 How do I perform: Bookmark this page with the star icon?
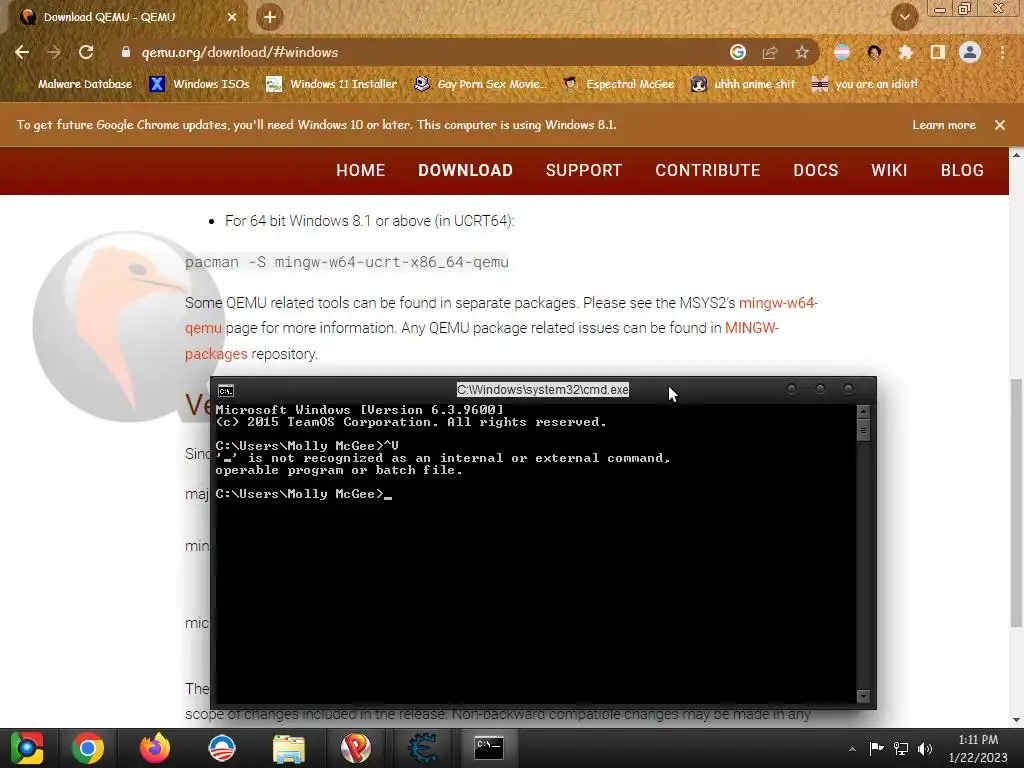[802, 52]
